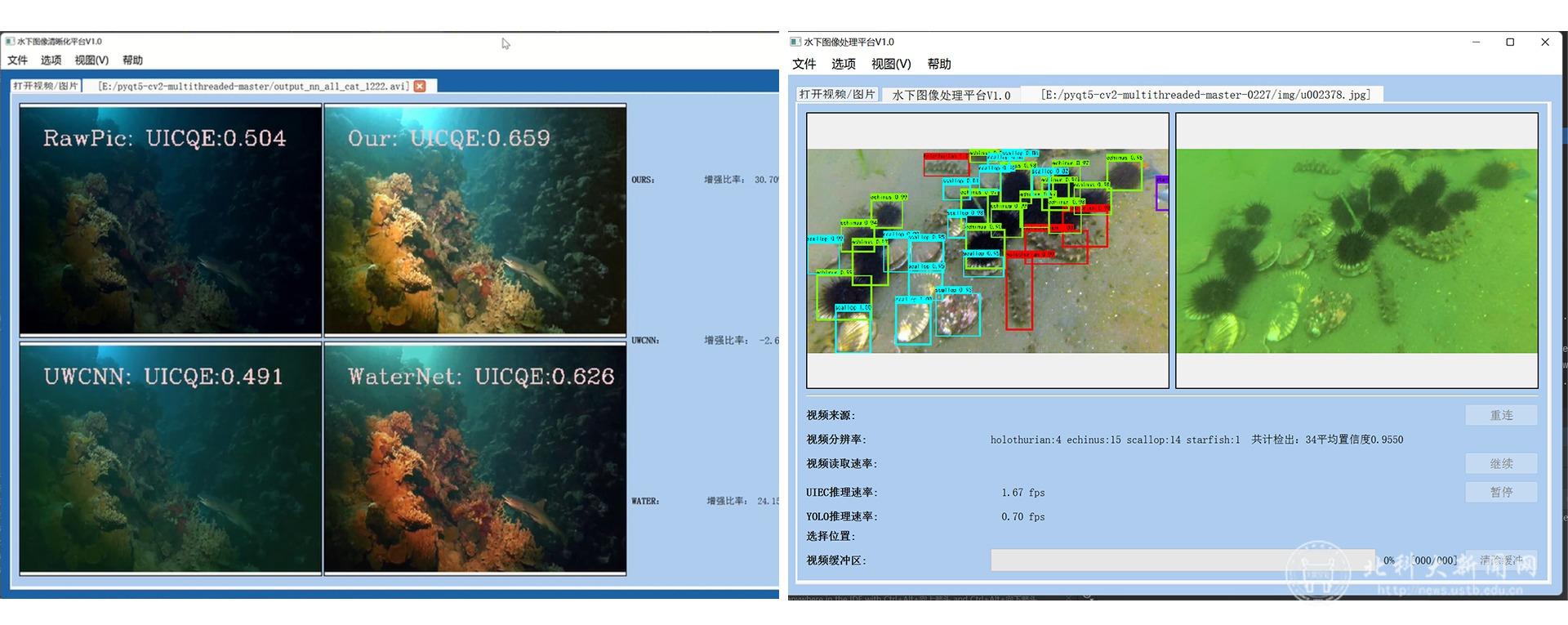Switch to the 打开视频/图片 tab beside the .avi tab
The image size is (1568, 625).
coord(46,86)
